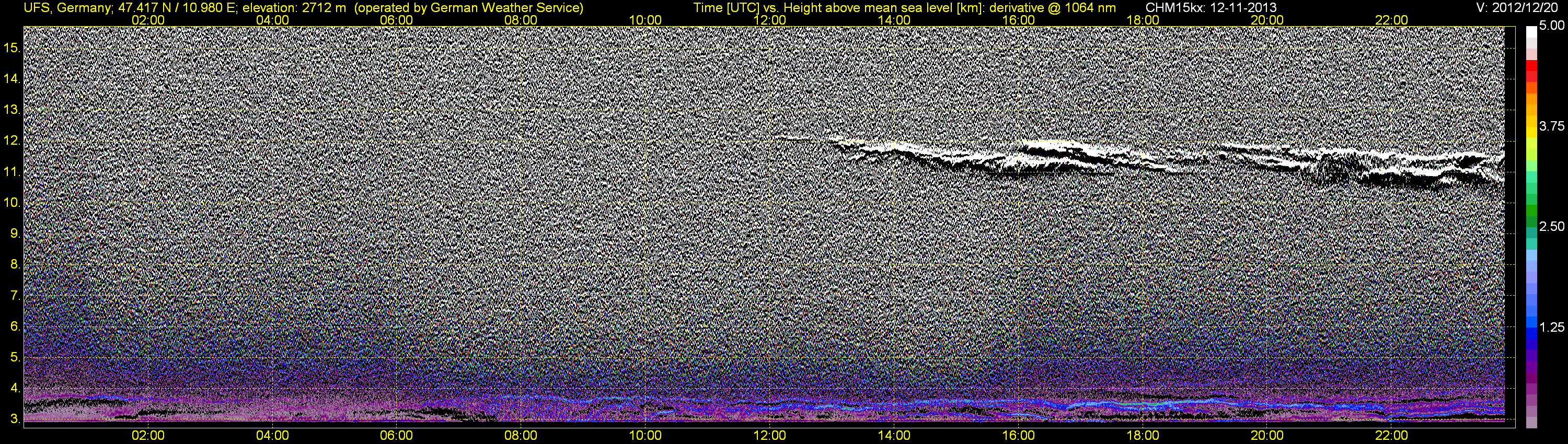Click the 14:00 label on the bottom time axis

[x=894, y=436]
